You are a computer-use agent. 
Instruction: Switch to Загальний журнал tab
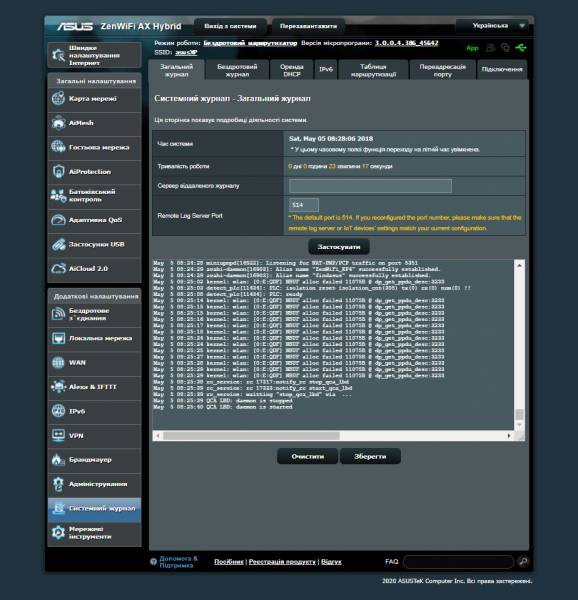coord(176,70)
